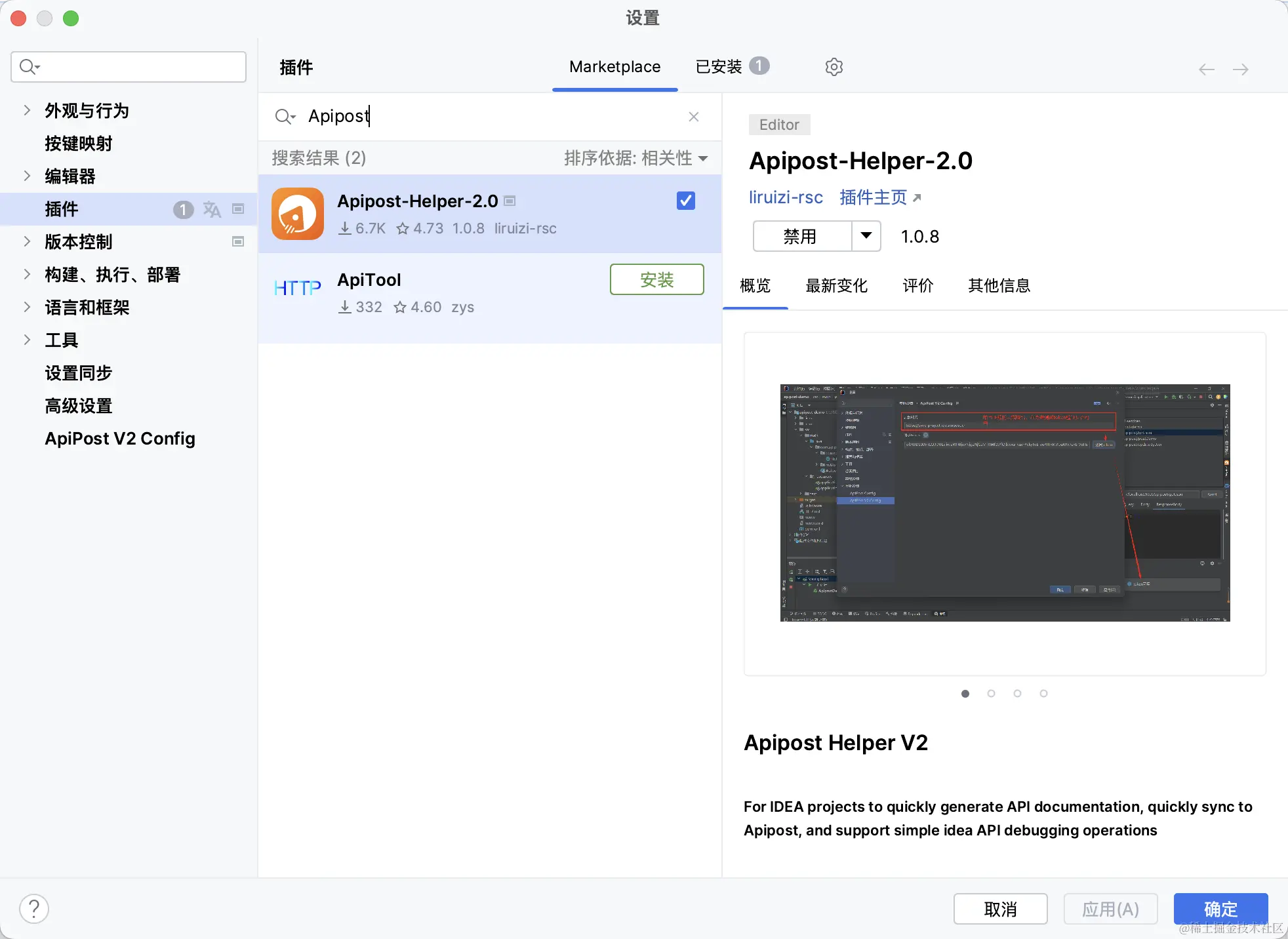1288x939 pixels.
Task: Open help with the question mark icon
Action: pos(34,909)
